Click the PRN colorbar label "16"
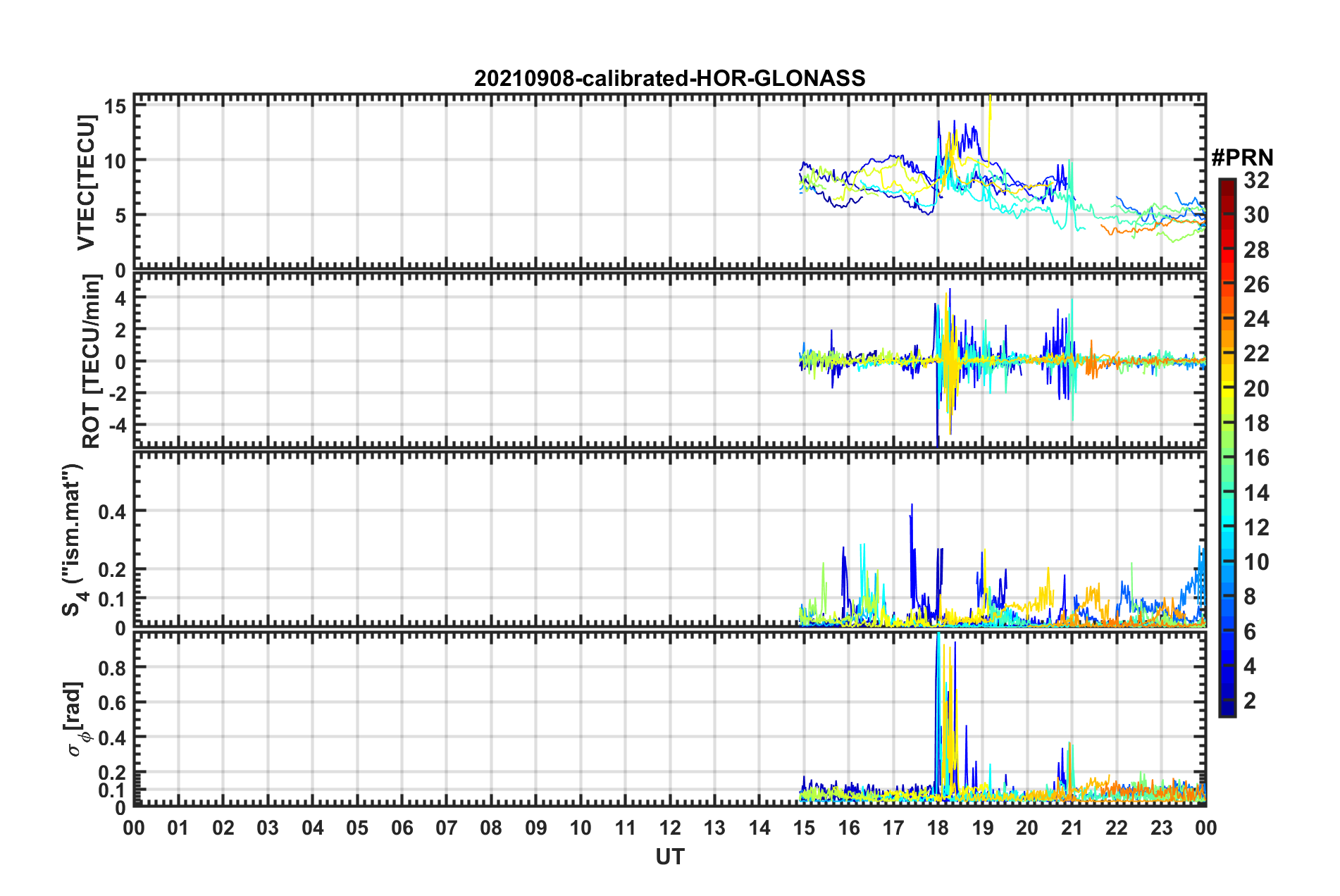This screenshot has height=896, width=1340. (x=1257, y=458)
